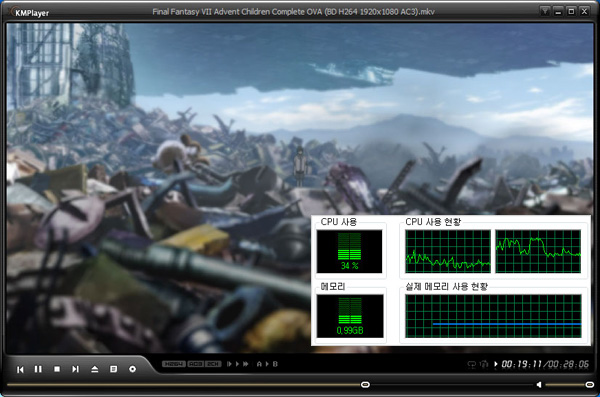Click the fast playback speed arrows
The height and width of the screenshot is (397, 600).
coord(245,364)
